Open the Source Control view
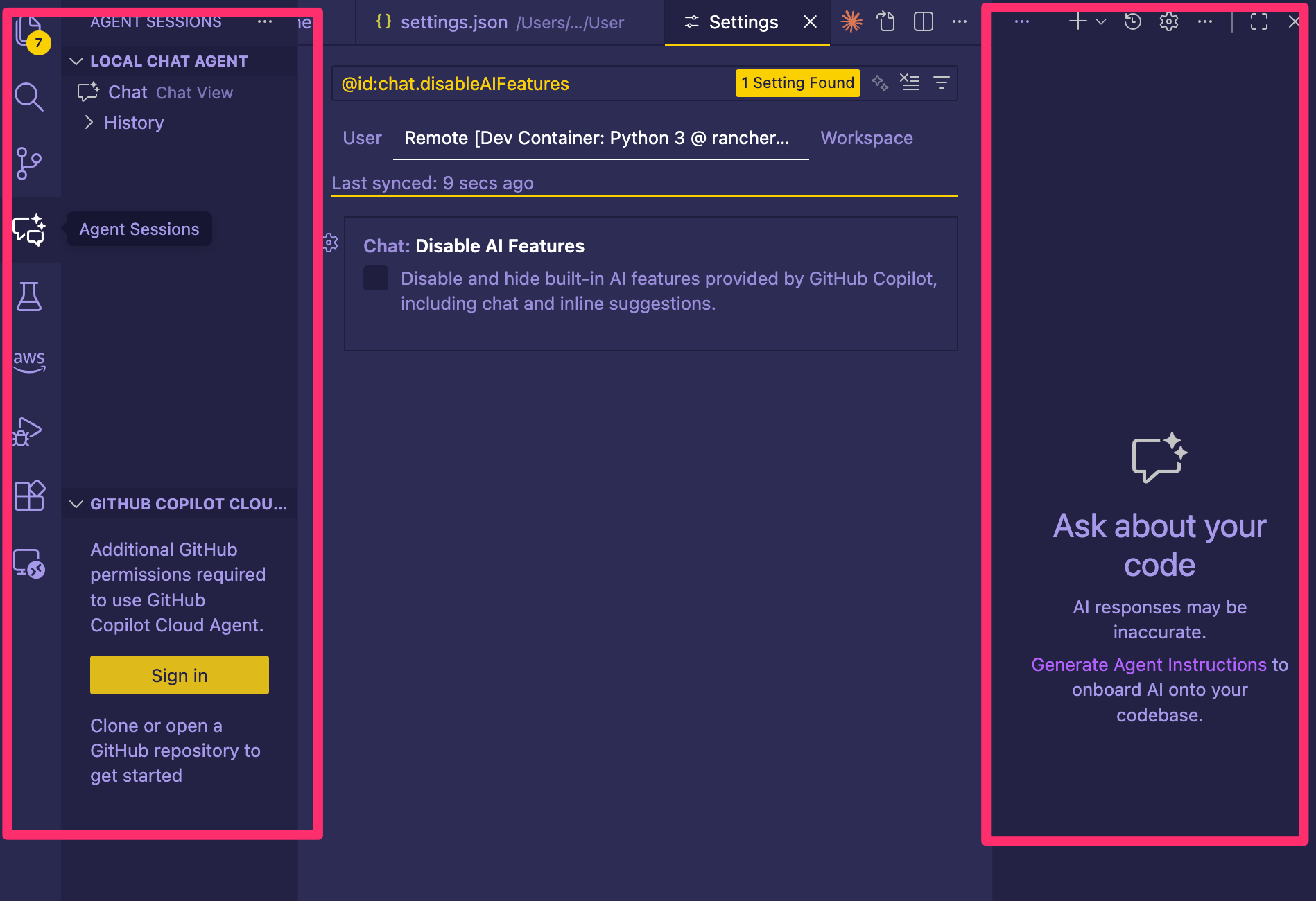1316x901 pixels. pyautogui.click(x=29, y=164)
